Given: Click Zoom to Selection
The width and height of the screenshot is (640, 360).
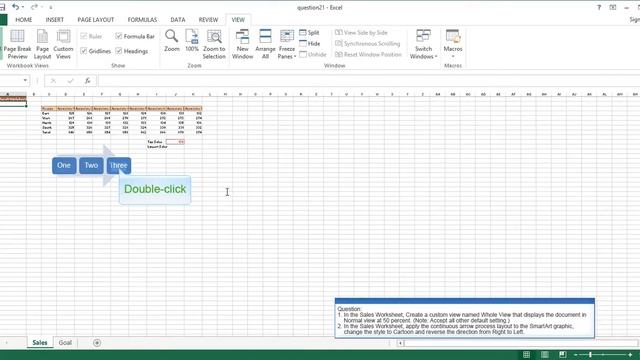Looking at the screenshot, I should click(x=214, y=44).
